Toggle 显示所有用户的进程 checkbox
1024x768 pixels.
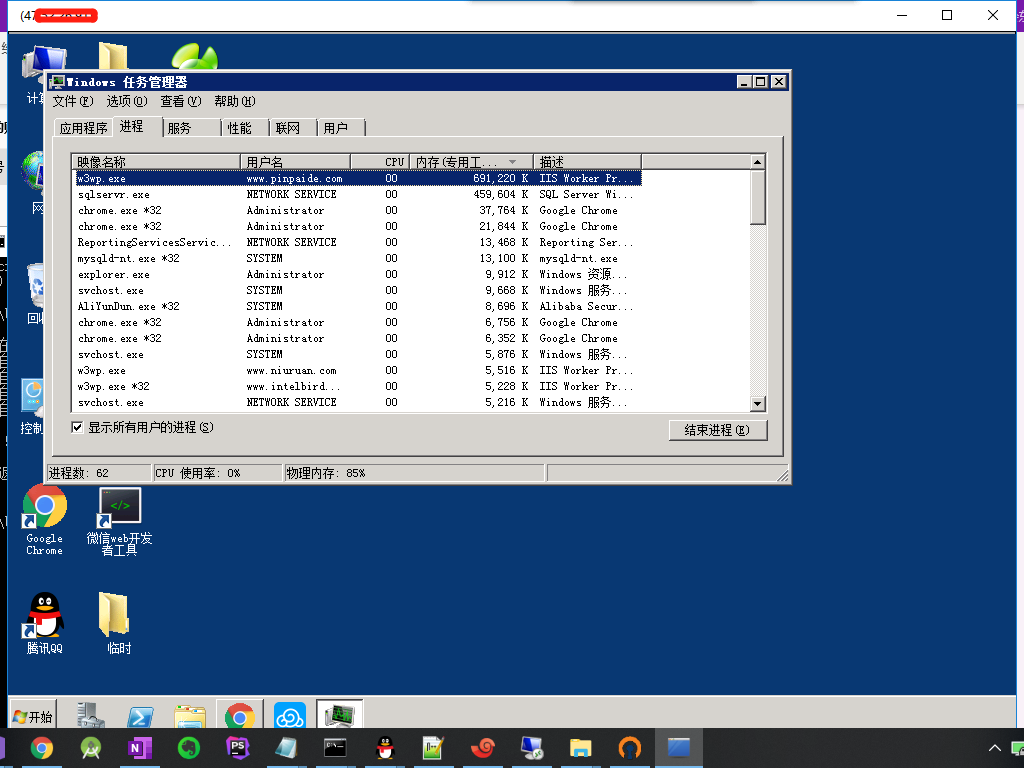pyautogui.click(x=78, y=428)
